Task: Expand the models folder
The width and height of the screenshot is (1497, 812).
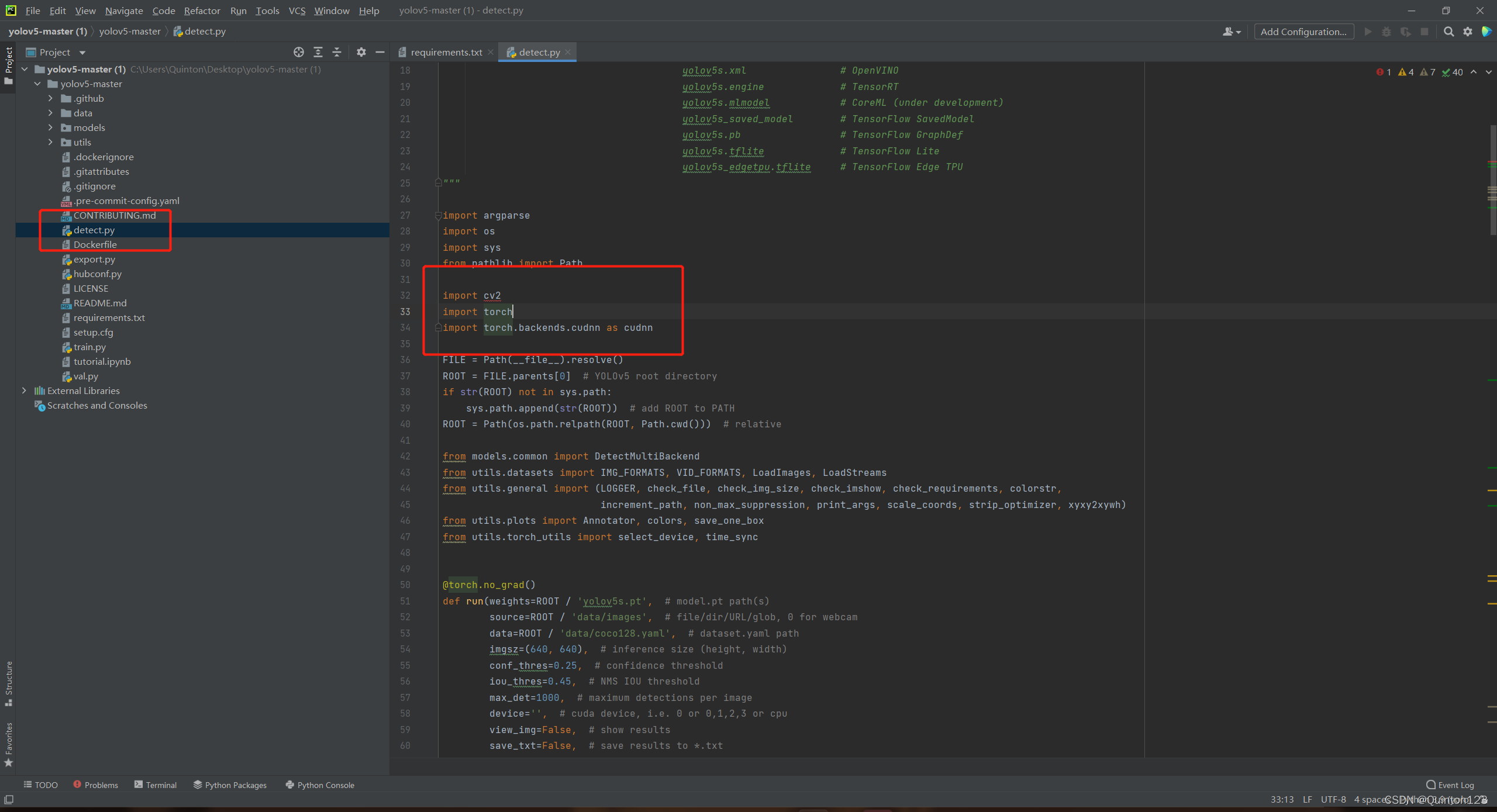Action: tap(50, 127)
